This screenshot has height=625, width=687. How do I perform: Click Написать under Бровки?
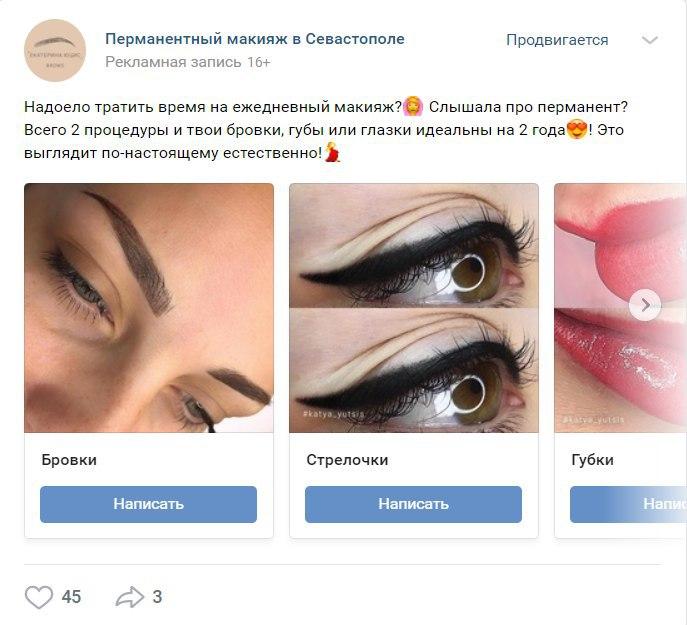tap(148, 504)
